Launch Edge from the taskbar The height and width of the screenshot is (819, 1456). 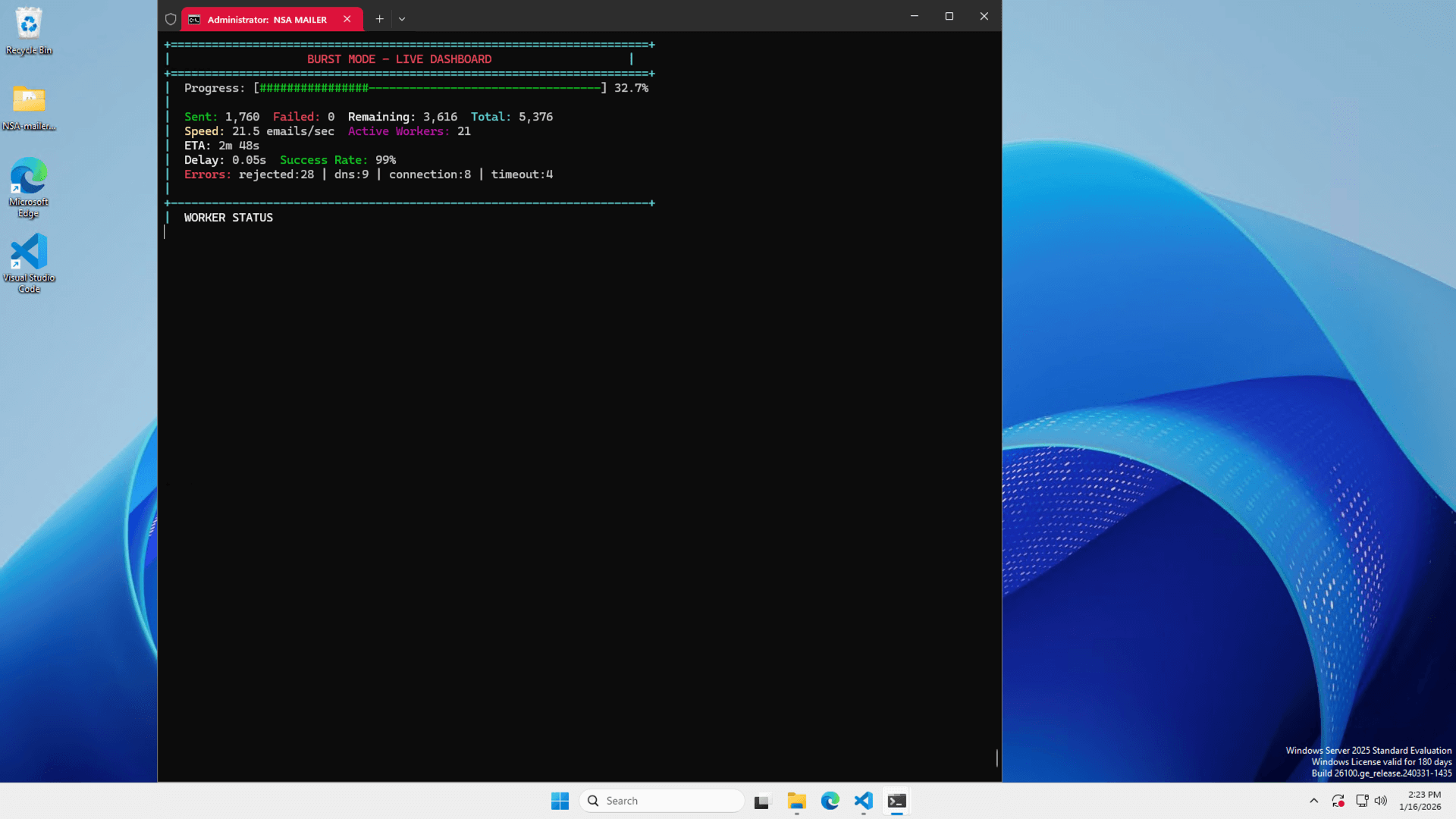click(830, 801)
